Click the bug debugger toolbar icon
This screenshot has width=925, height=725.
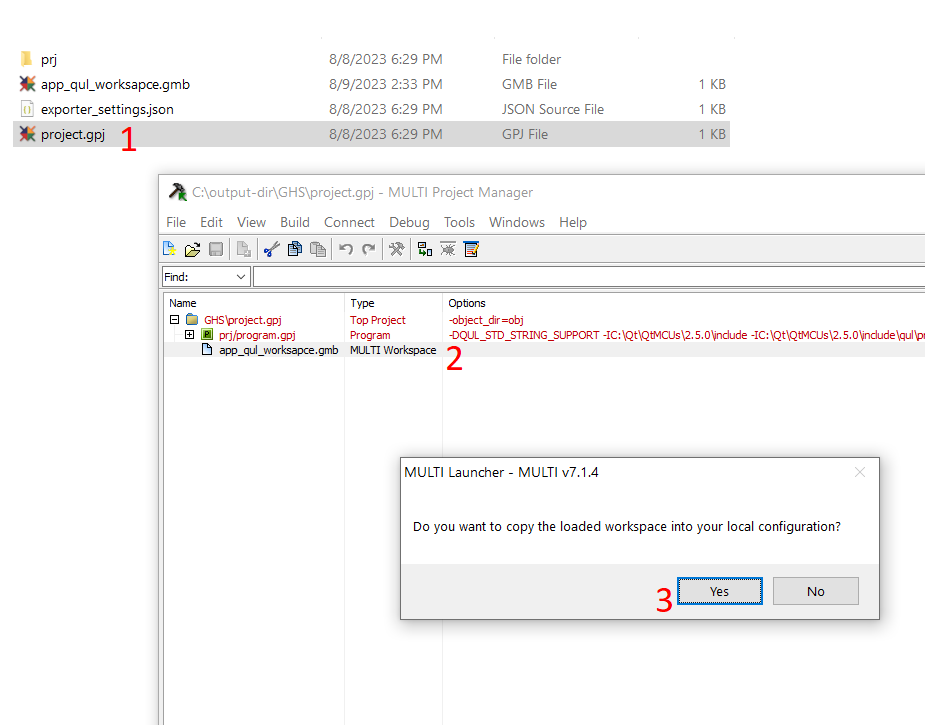coord(447,248)
